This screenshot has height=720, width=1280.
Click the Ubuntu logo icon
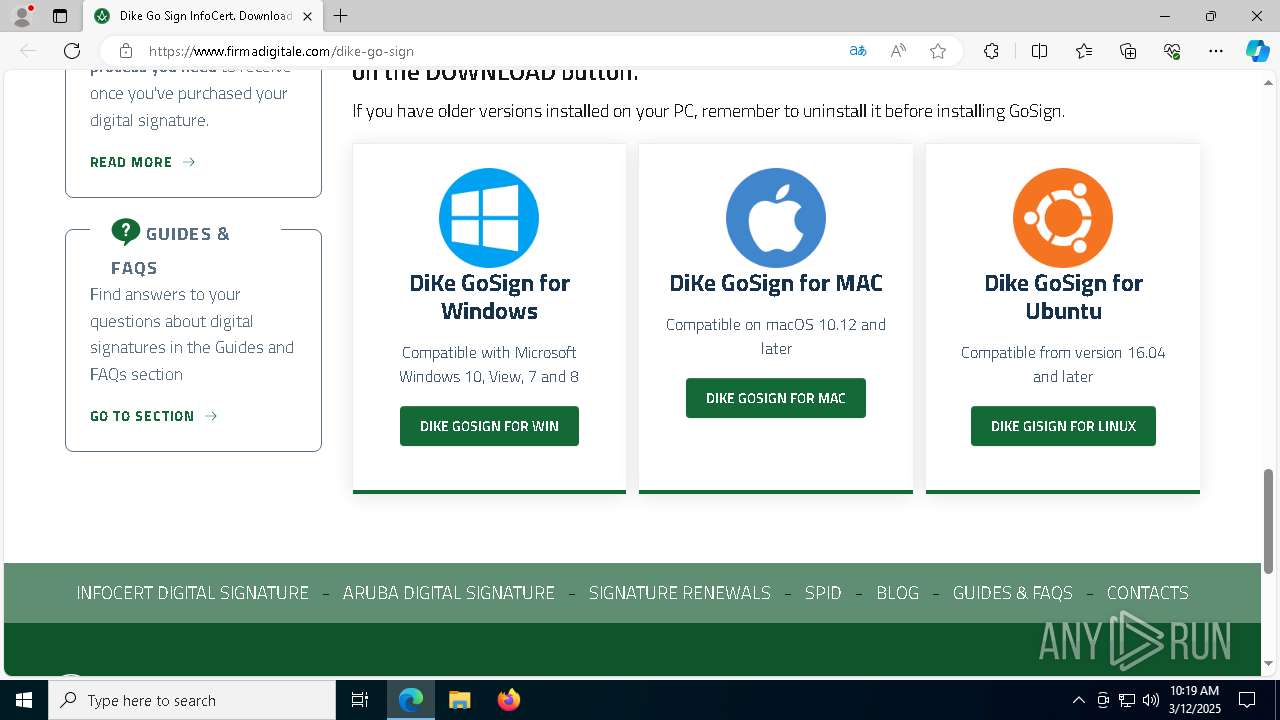[x=1063, y=218]
